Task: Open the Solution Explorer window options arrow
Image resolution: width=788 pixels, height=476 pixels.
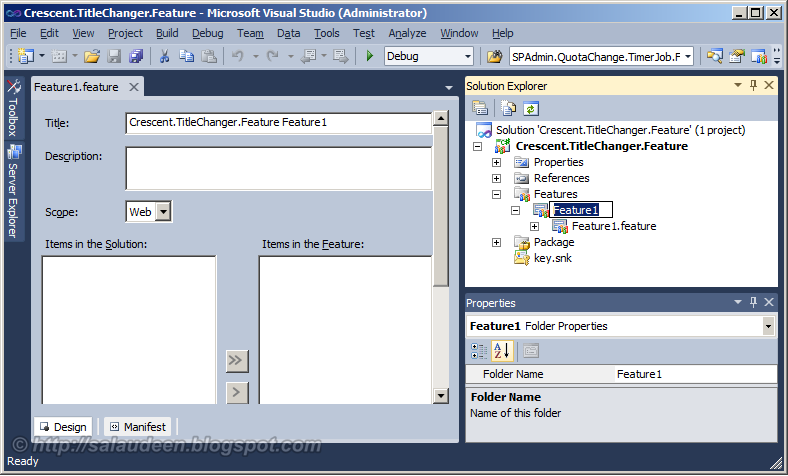Action: pos(738,85)
